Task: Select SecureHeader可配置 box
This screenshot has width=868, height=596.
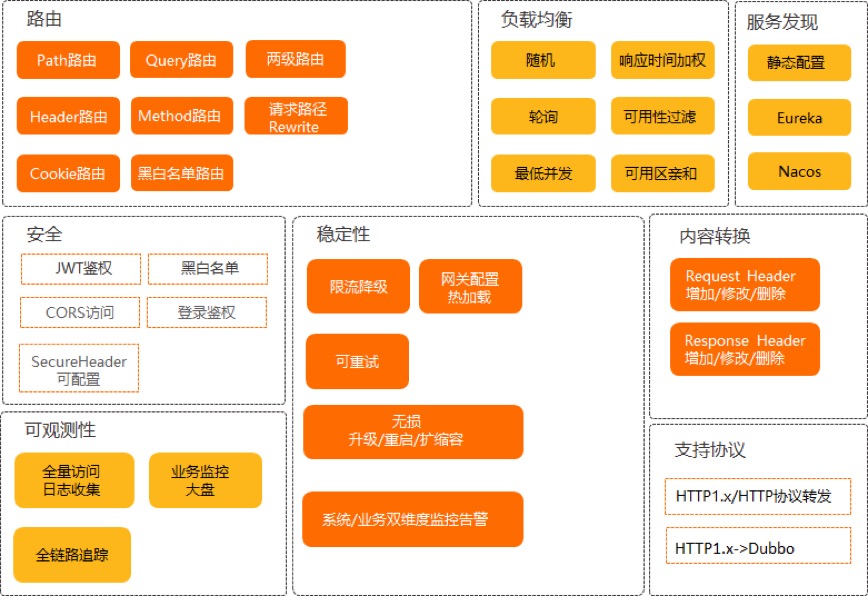Action: tap(79, 369)
